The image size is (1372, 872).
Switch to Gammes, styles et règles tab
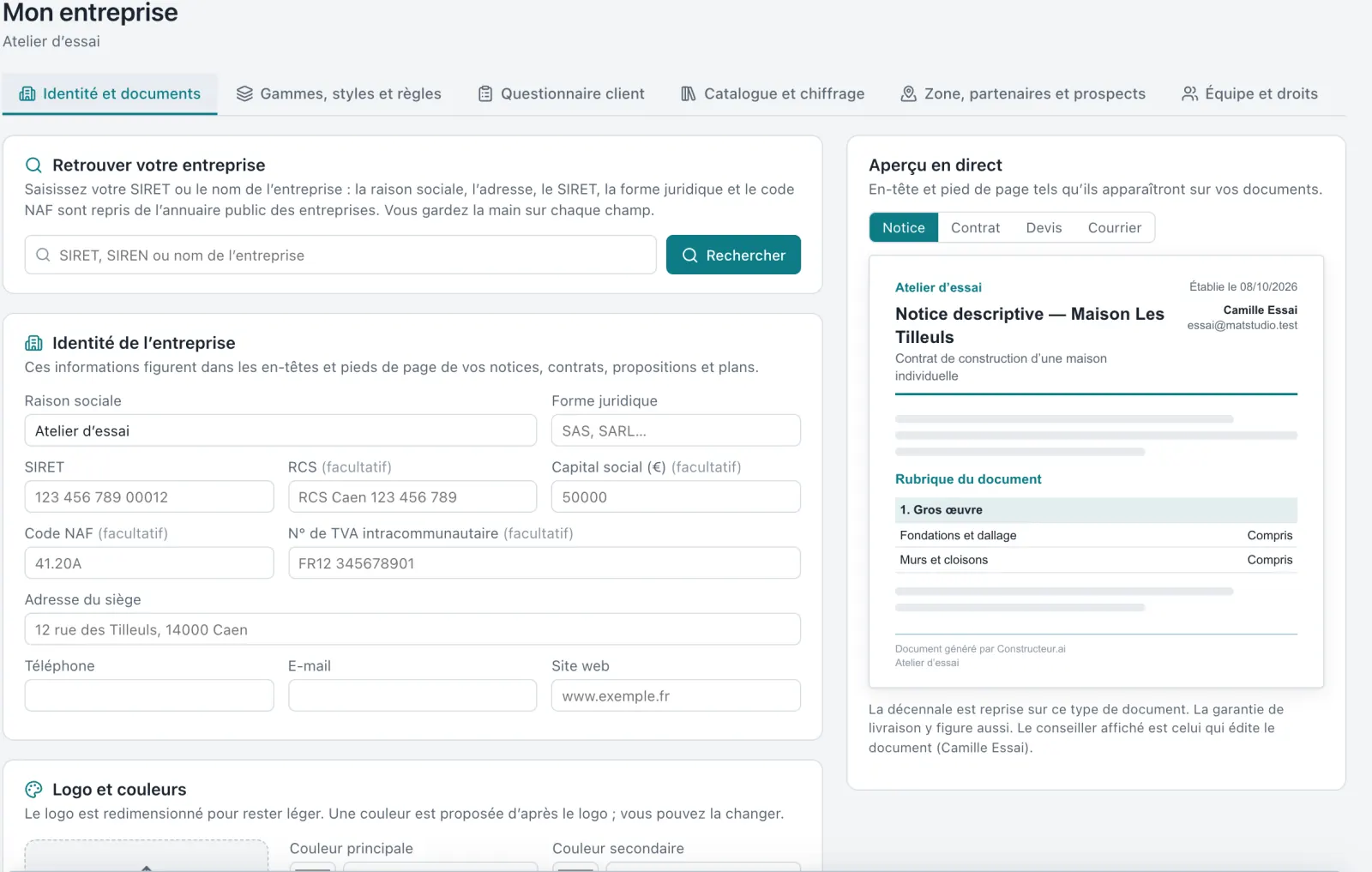point(339,93)
